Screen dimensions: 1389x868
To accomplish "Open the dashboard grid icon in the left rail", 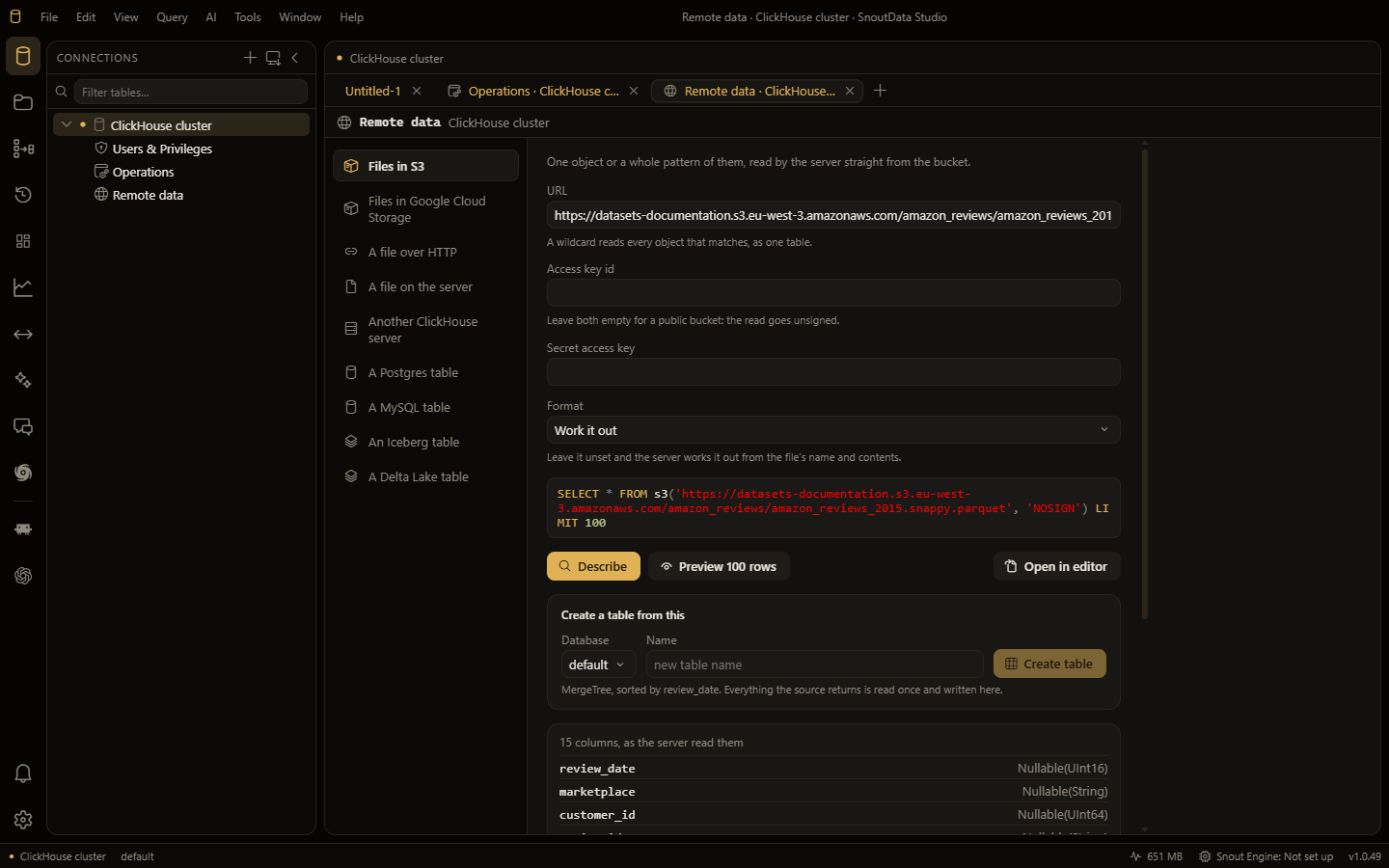I will coord(23,241).
